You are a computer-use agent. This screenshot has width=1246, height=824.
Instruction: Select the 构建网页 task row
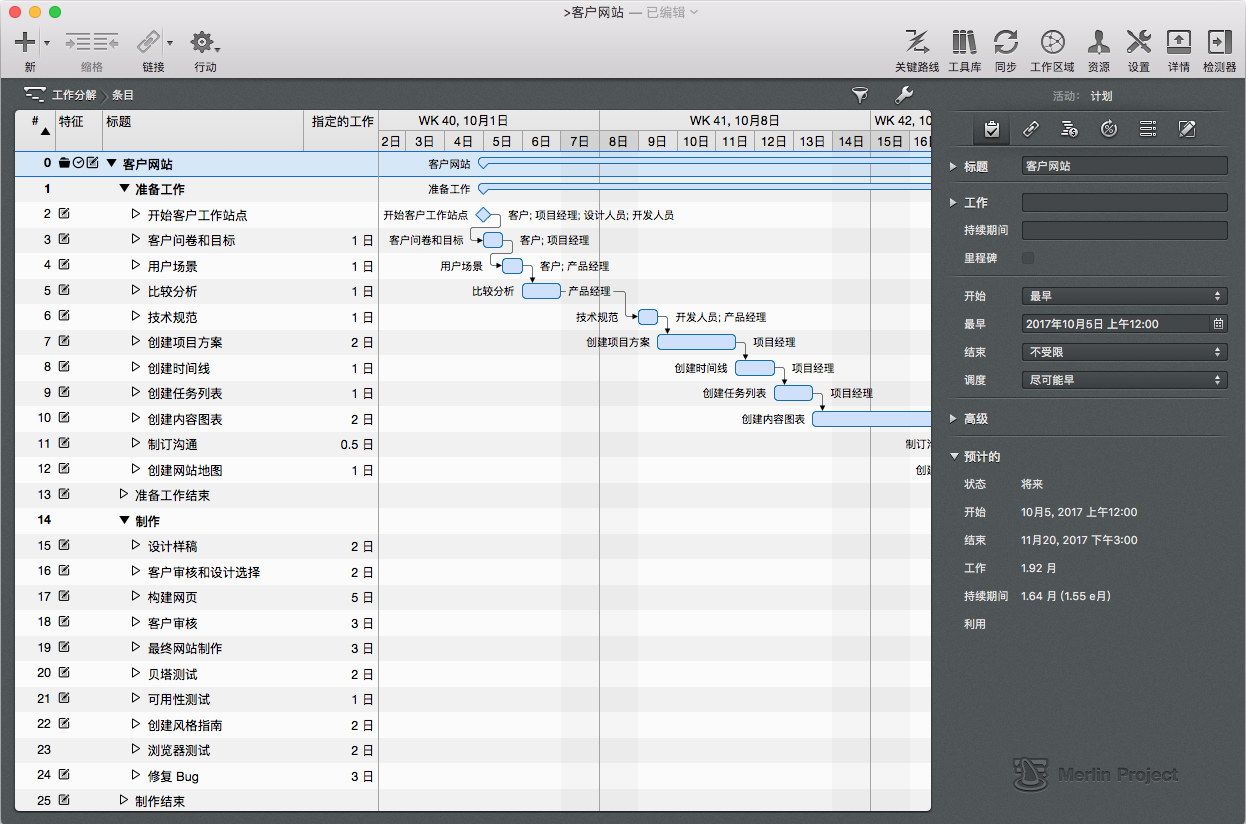pyautogui.click(x=172, y=598)
